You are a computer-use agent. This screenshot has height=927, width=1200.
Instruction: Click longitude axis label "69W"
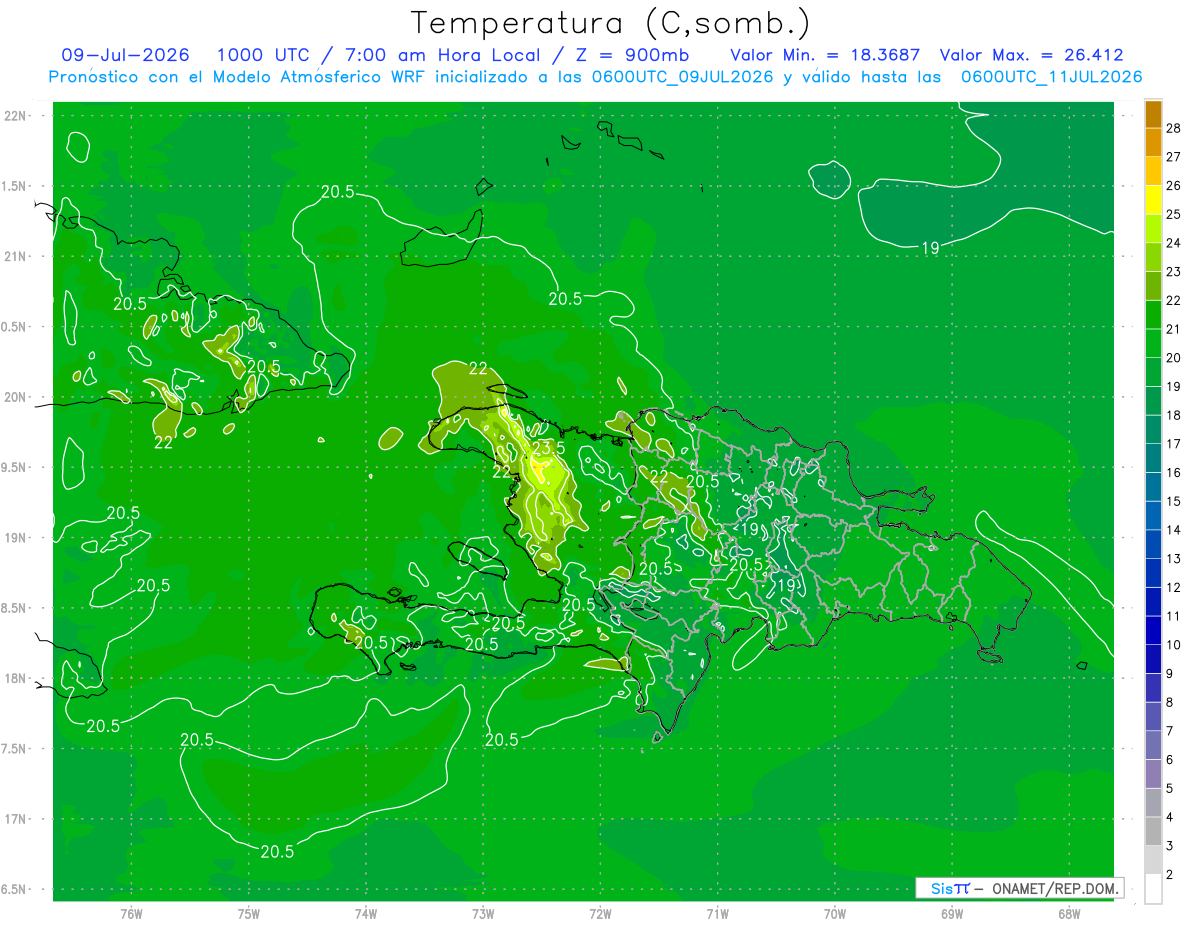pyautogui.click(x=952, y=913)
